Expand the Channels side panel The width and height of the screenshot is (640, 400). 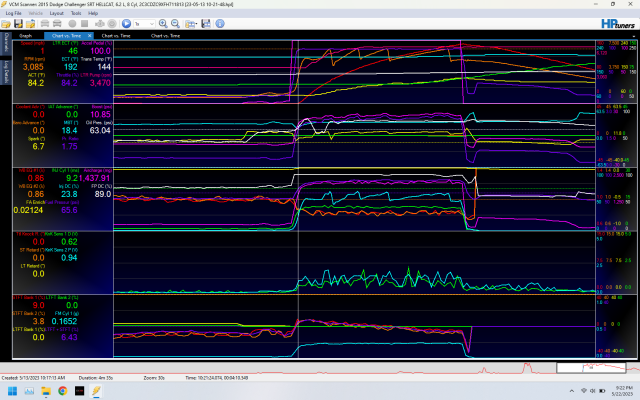tap(4, 43)
